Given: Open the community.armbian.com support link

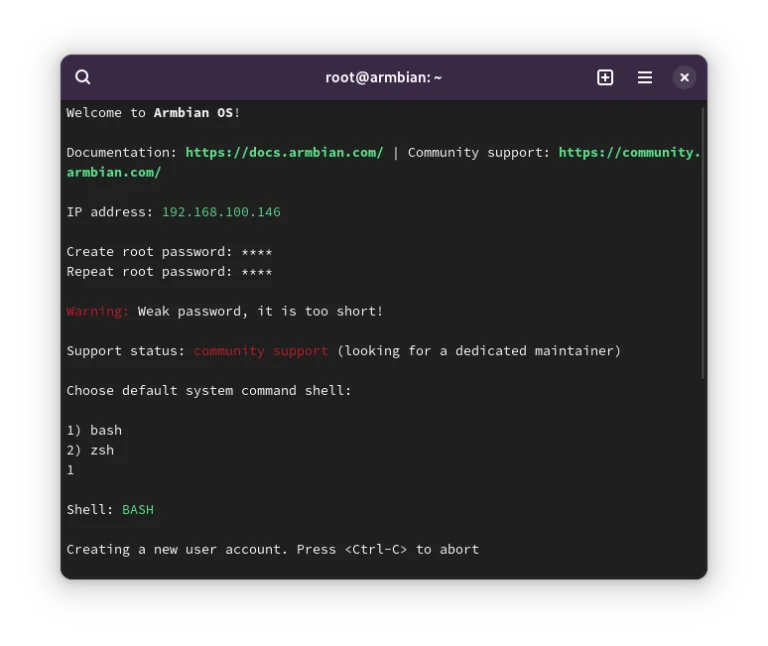Looking at the screenshot, I should pos(628,152).
